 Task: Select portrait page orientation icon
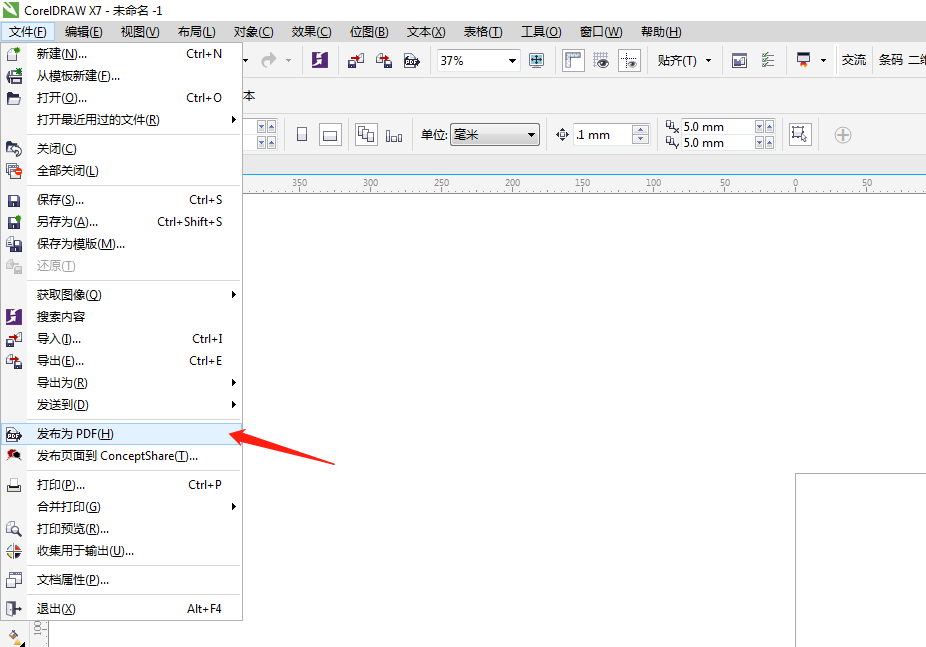click(302, 135)
